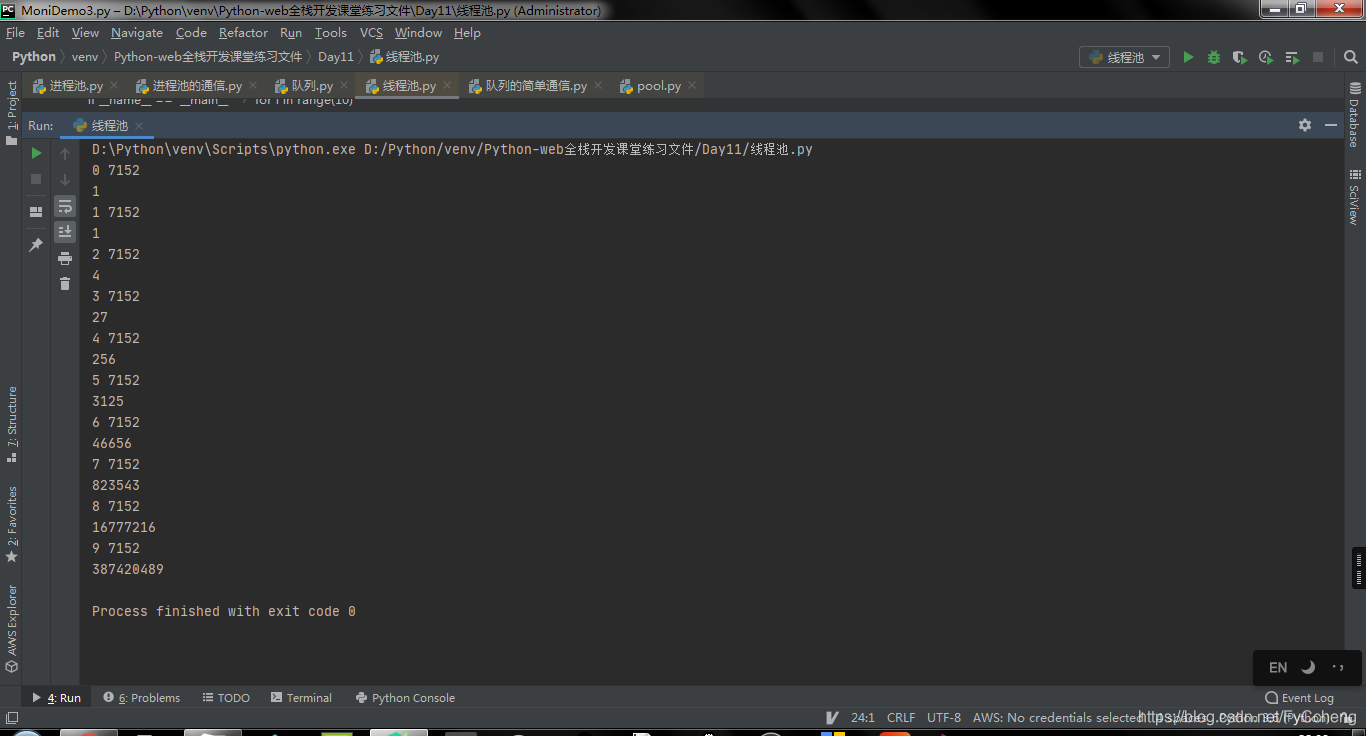Click Day11 in the breadcrumb path
This screenshot has height=736, width=1366.
(336, 57)
